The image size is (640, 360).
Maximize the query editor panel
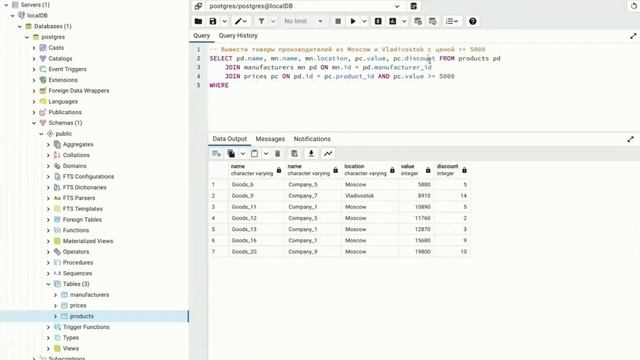pyautogui.click(x=633, y=36)
